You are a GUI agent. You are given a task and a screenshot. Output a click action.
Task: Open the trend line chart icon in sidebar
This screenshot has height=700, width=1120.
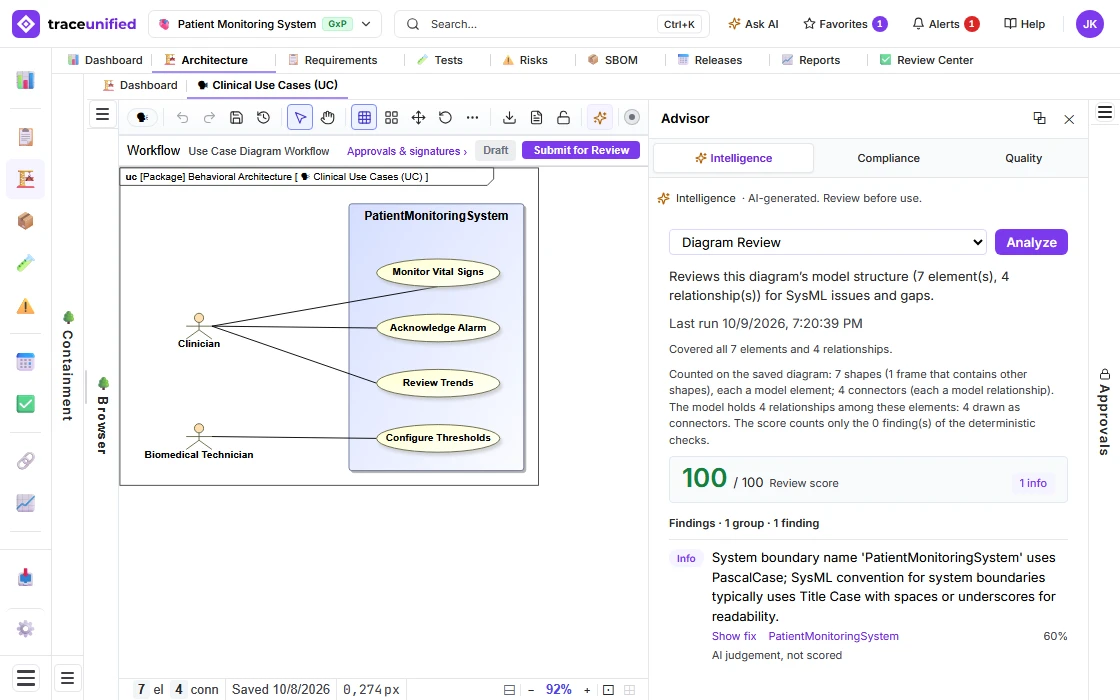coord(26,503)
